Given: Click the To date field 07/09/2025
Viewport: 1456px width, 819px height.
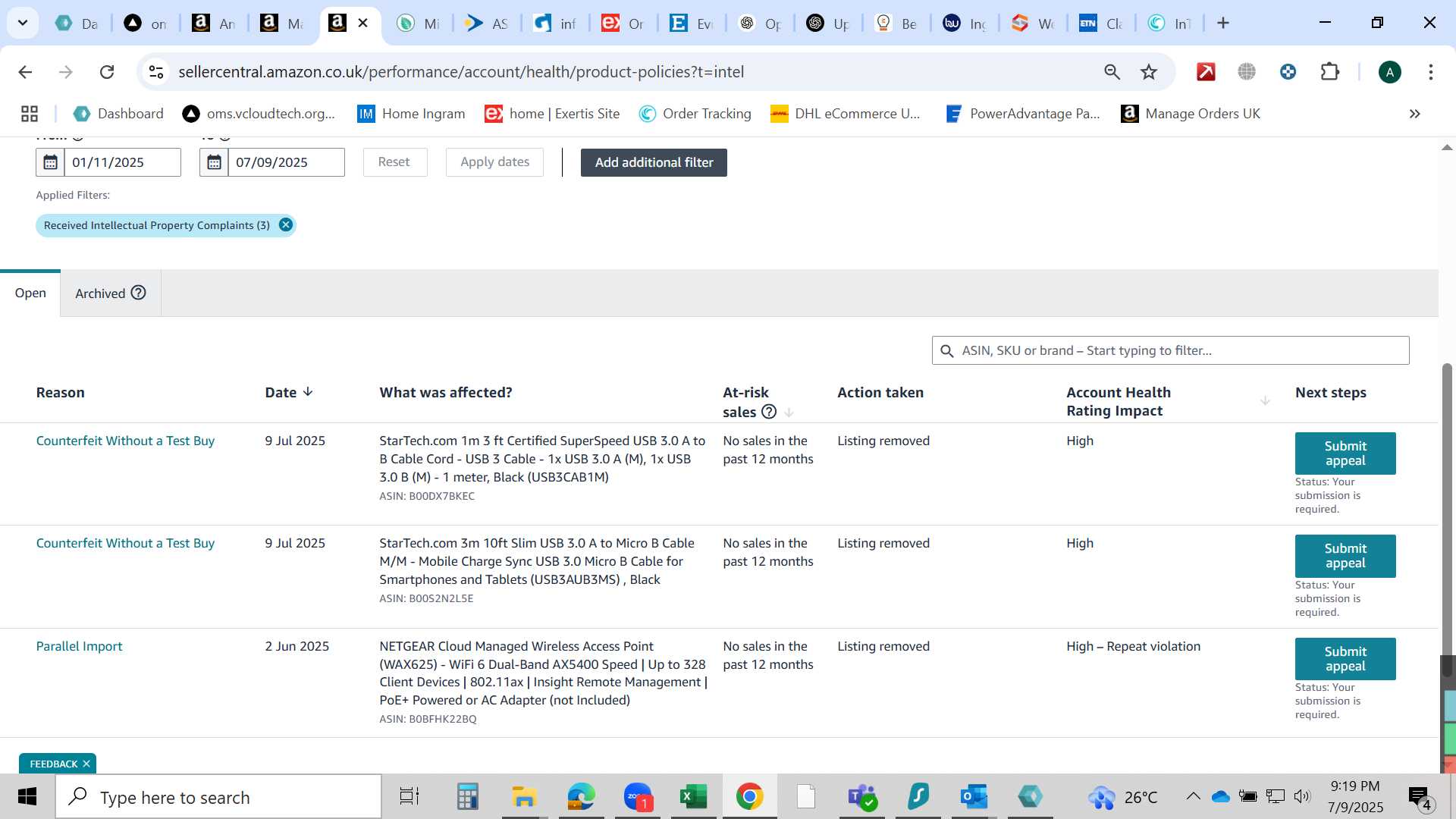Looking at the screenshot, I should tap(286, 162).
